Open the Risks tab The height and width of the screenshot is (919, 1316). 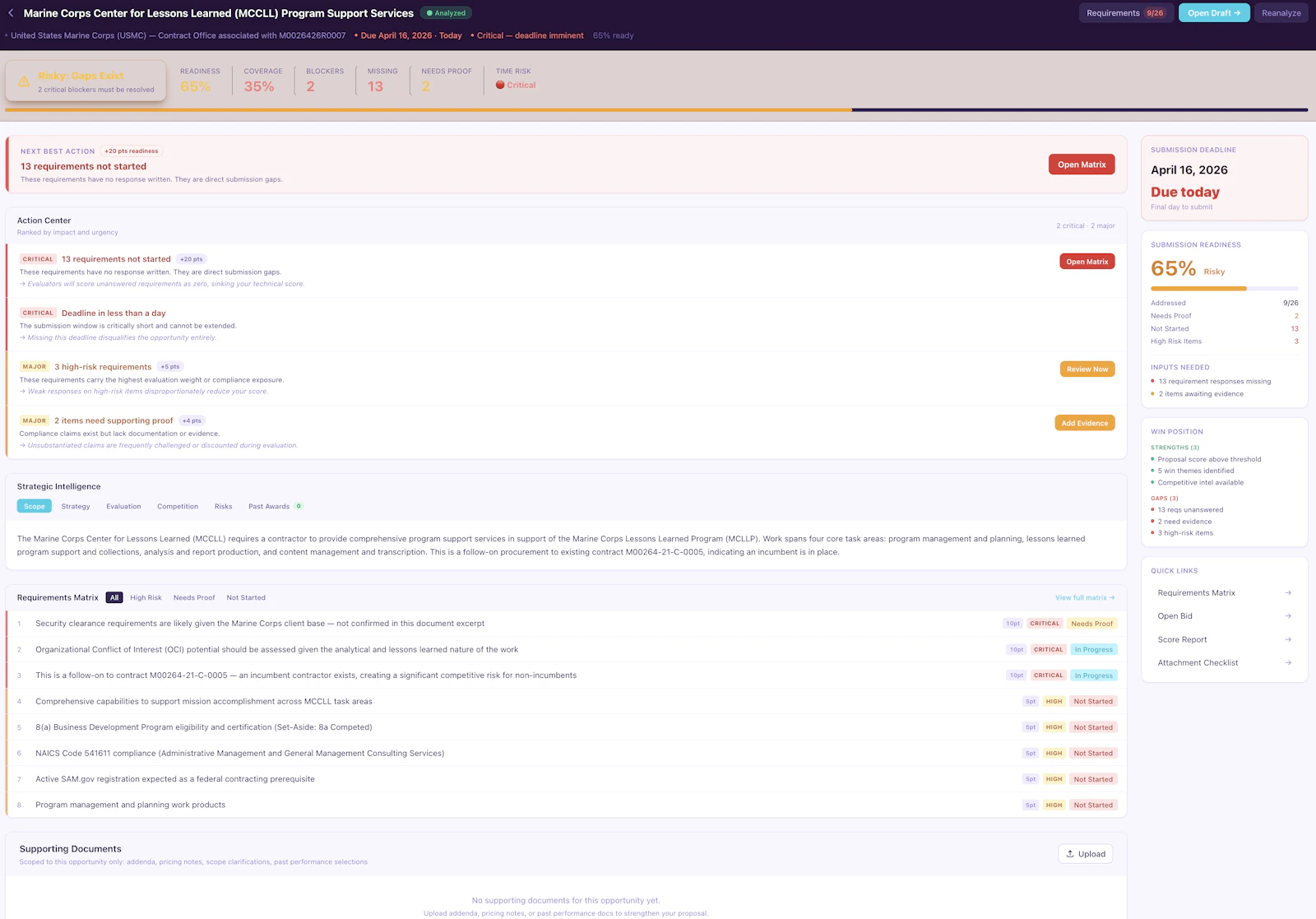(x=224, y=506)
